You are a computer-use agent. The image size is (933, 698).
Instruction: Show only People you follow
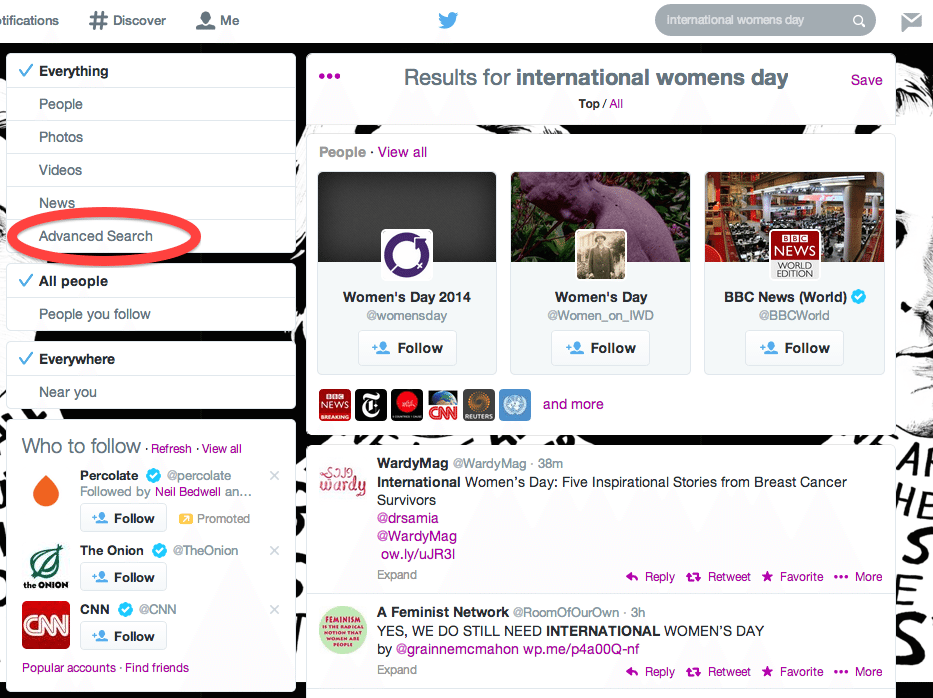(x=151, y=314)
